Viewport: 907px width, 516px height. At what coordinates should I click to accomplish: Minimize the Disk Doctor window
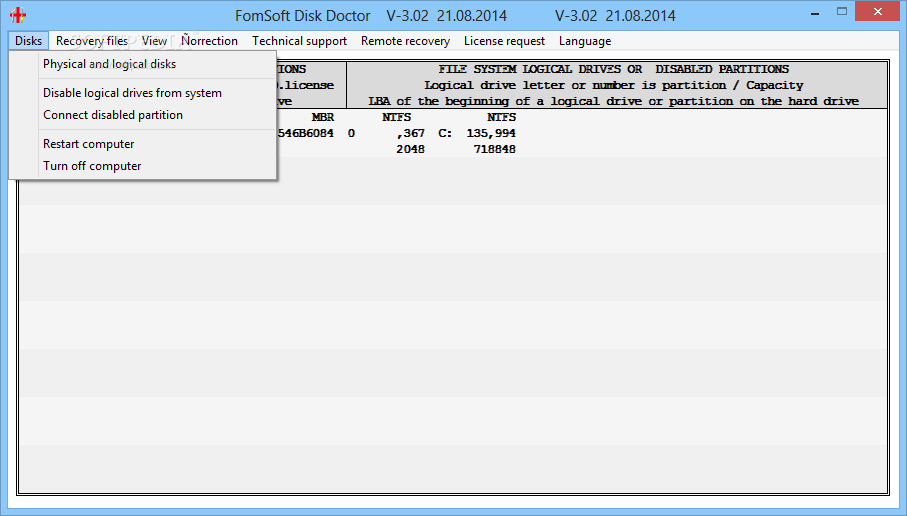click(815, 13)
